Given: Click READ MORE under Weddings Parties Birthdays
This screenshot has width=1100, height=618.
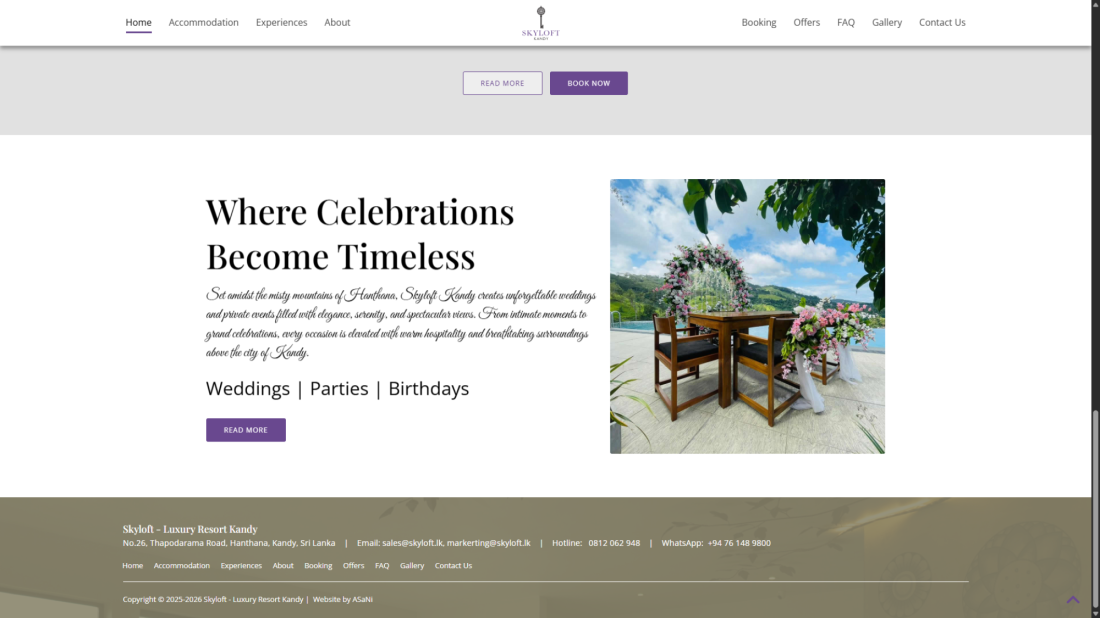Looking at the screenshot, I should pos(246,430).
